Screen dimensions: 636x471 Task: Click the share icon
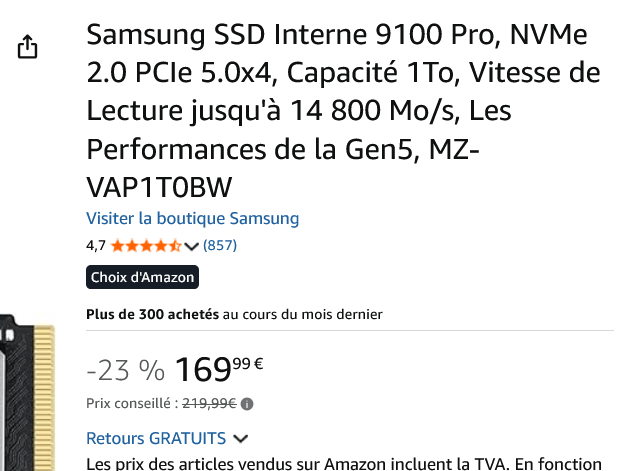point(28,47)
